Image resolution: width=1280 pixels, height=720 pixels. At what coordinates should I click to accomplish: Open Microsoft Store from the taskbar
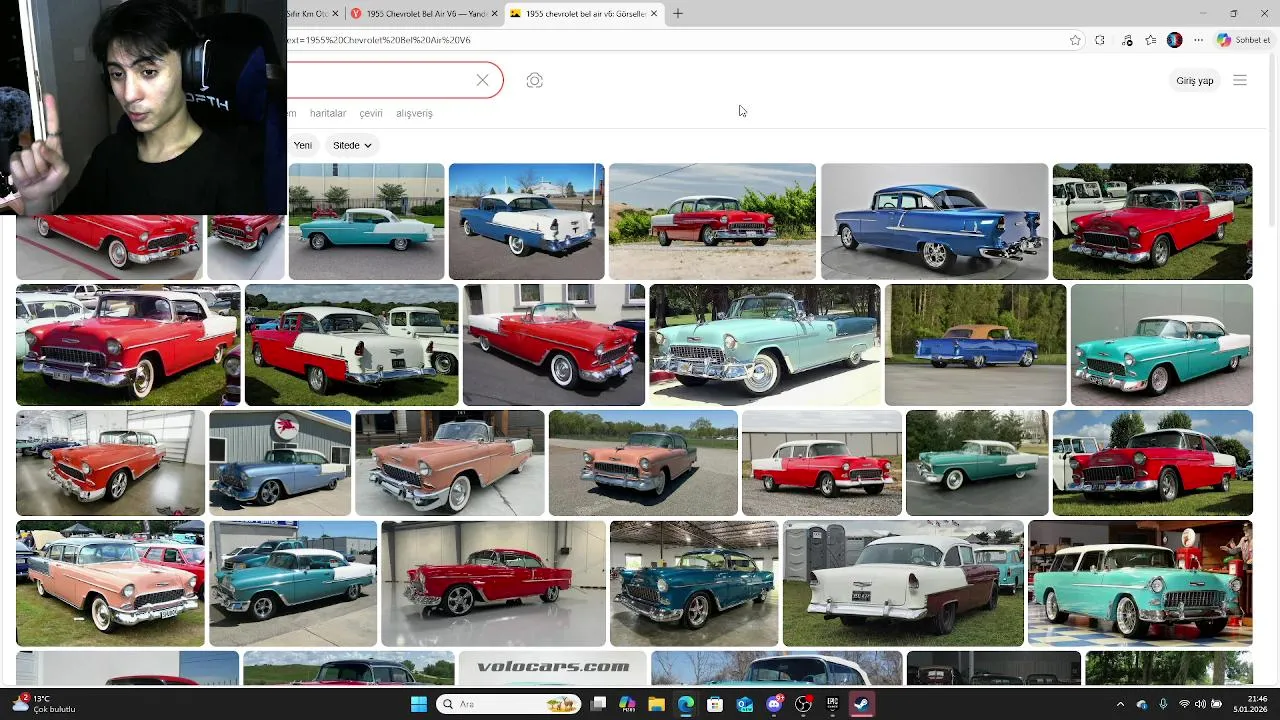(715, 704)
